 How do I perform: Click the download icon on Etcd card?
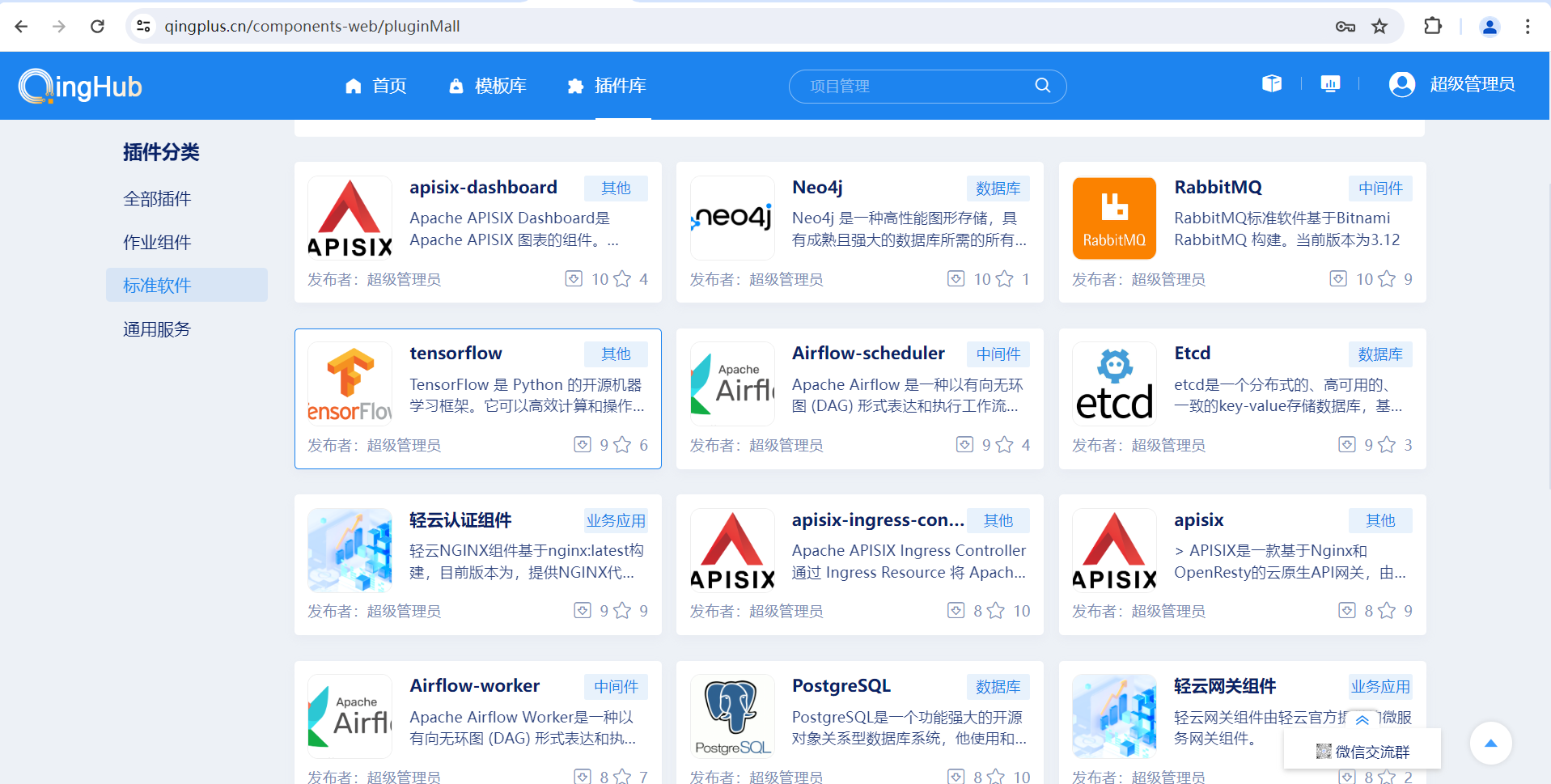tap(1347, 445)
